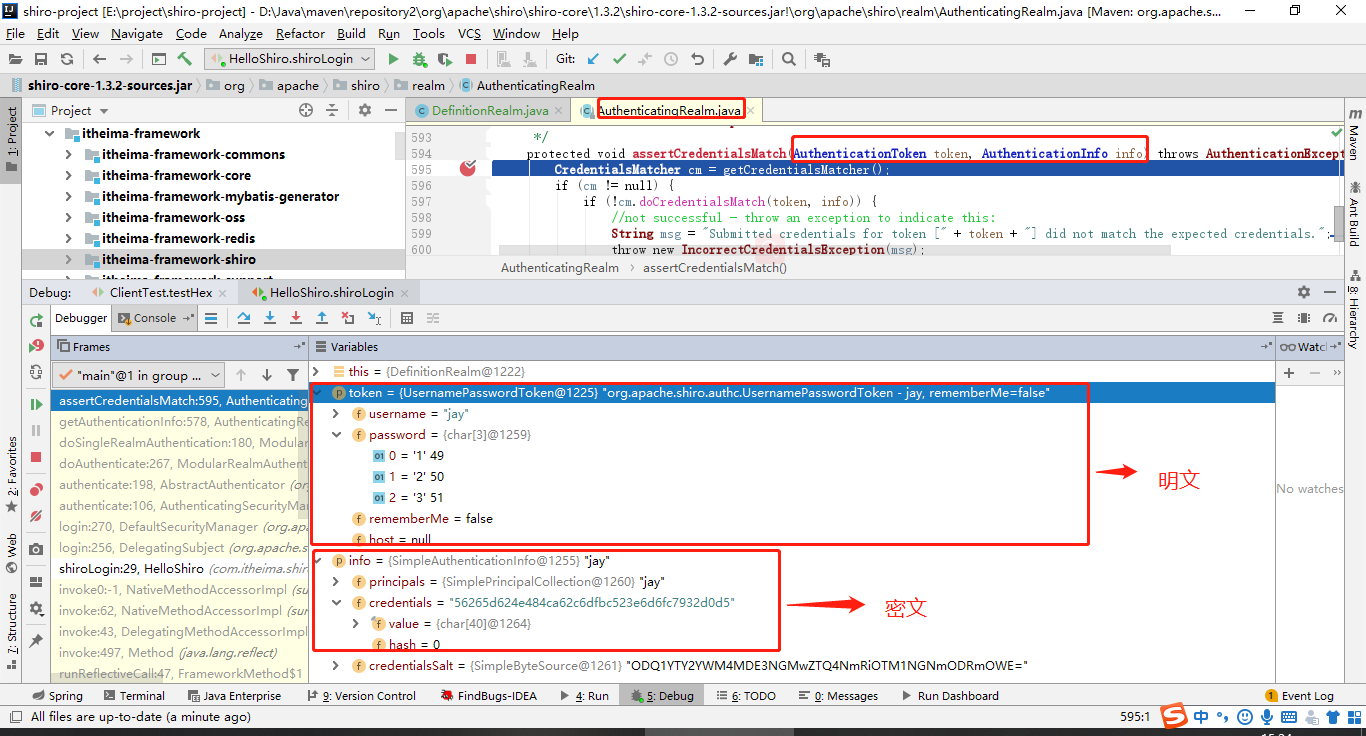Open the Refactor menu
This screenshot has width=1366, height=736.
pos(300,33)
